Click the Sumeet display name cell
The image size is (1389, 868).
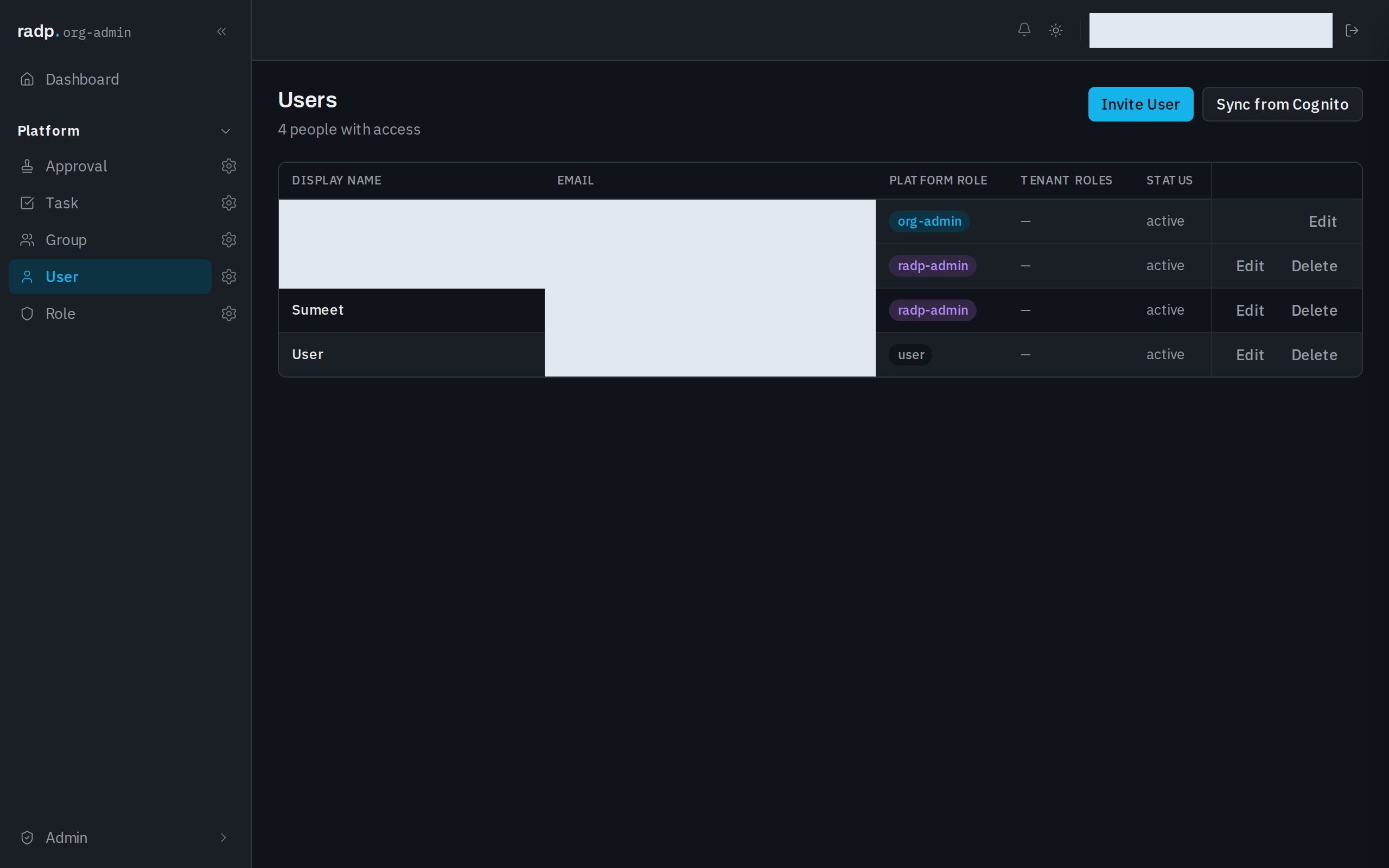(411, 310)
